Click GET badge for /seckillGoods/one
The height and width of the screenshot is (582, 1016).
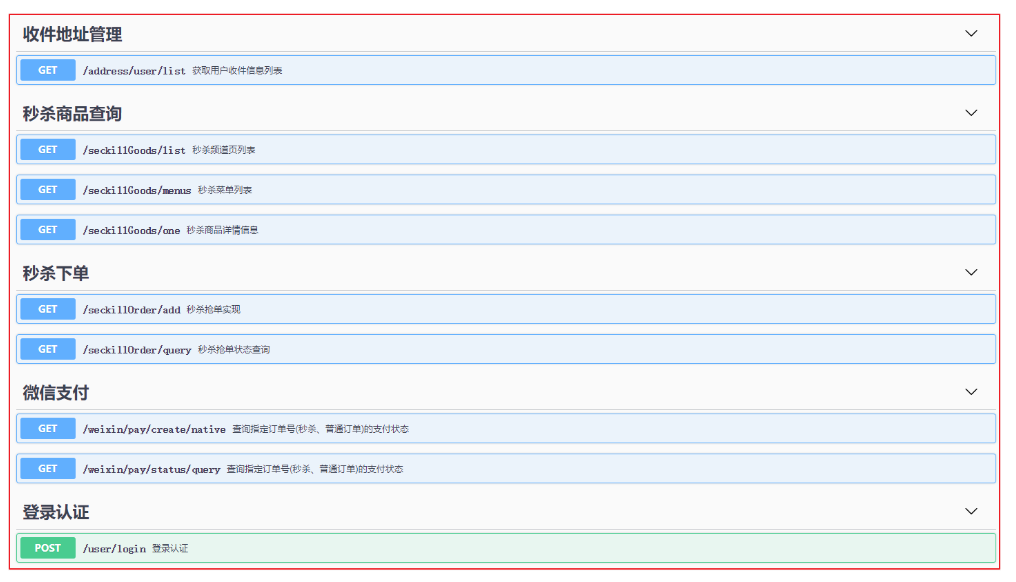(48, 230)
